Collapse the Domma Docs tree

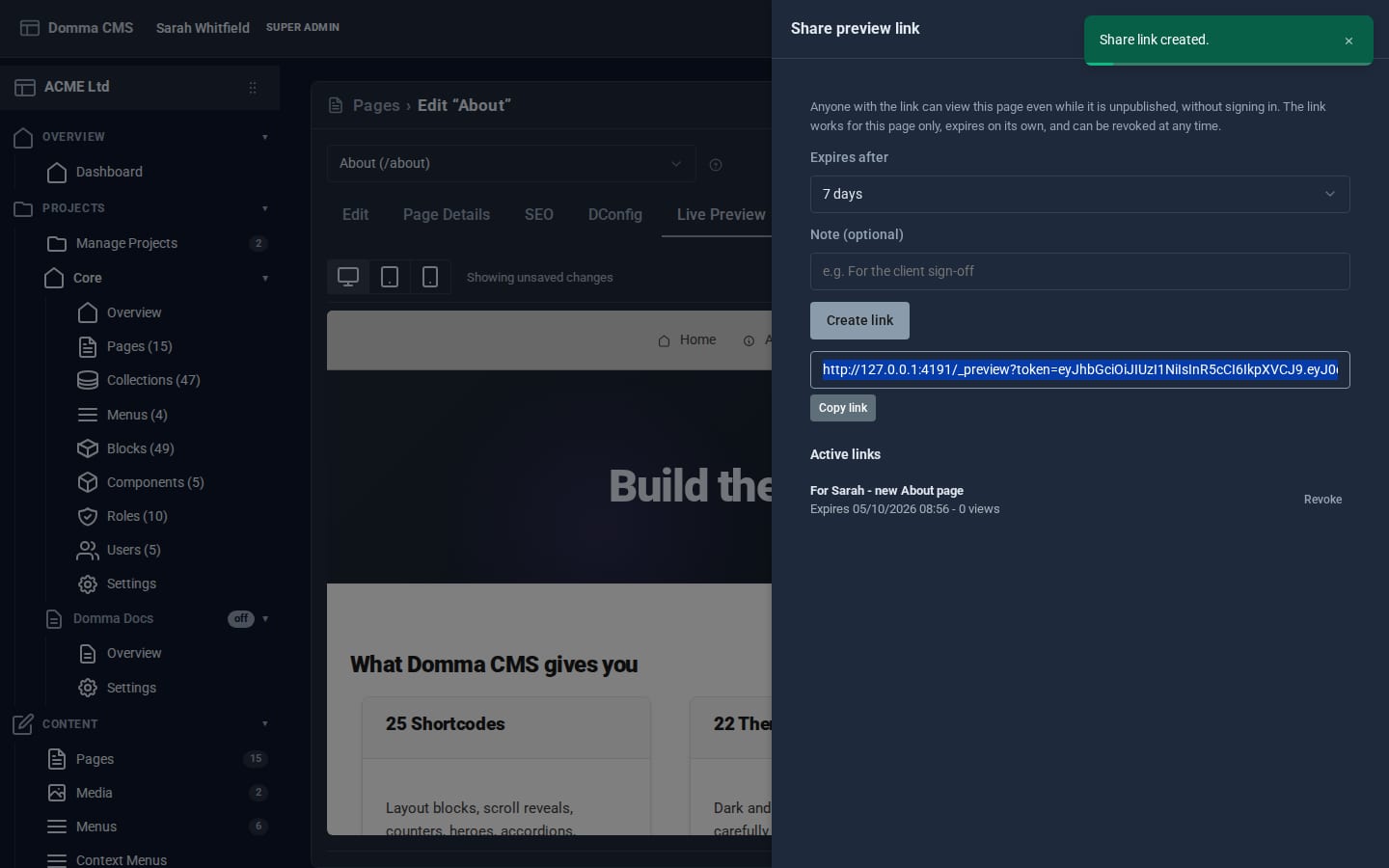(265, 619)
